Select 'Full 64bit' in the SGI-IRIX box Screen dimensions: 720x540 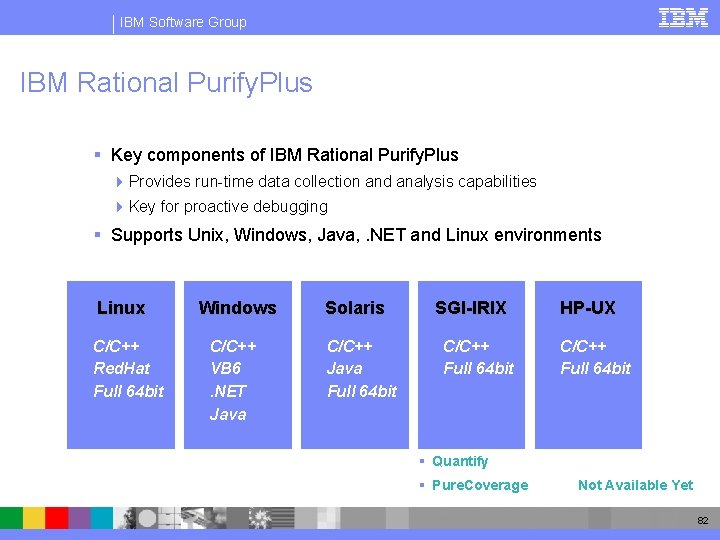(x=478, y=368)
